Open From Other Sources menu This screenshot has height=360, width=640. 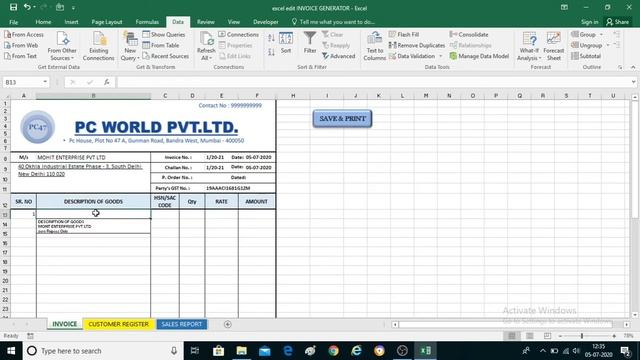[x=62, y=46]
